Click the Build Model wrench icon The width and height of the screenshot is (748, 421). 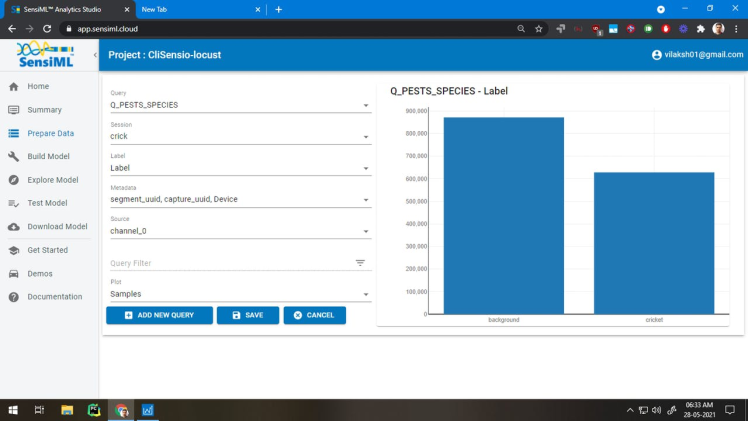(x=14, y=157)
